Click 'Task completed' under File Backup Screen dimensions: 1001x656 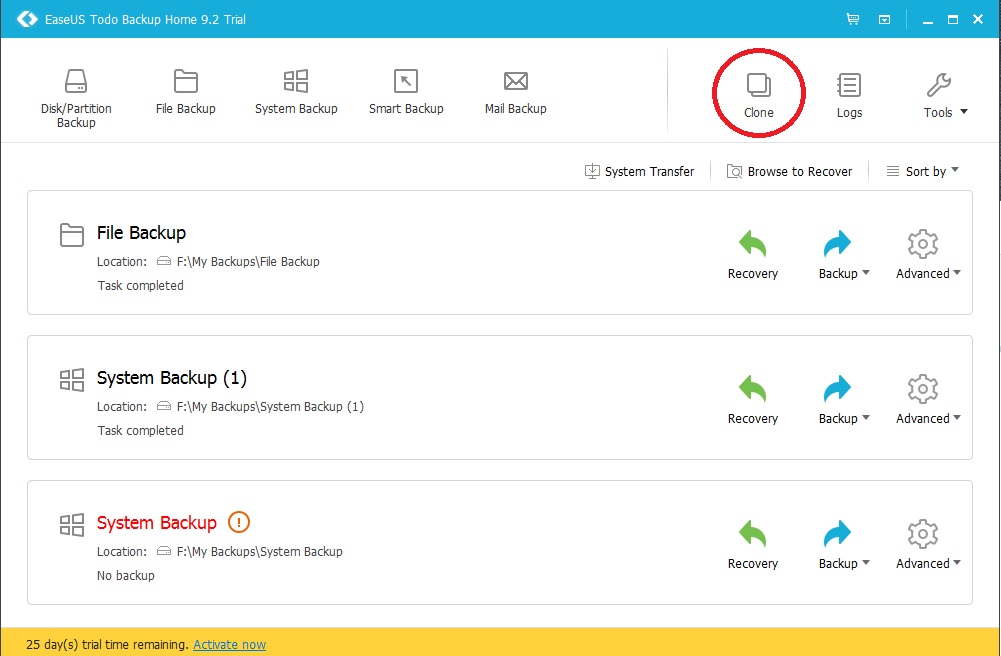click(140, 286)
